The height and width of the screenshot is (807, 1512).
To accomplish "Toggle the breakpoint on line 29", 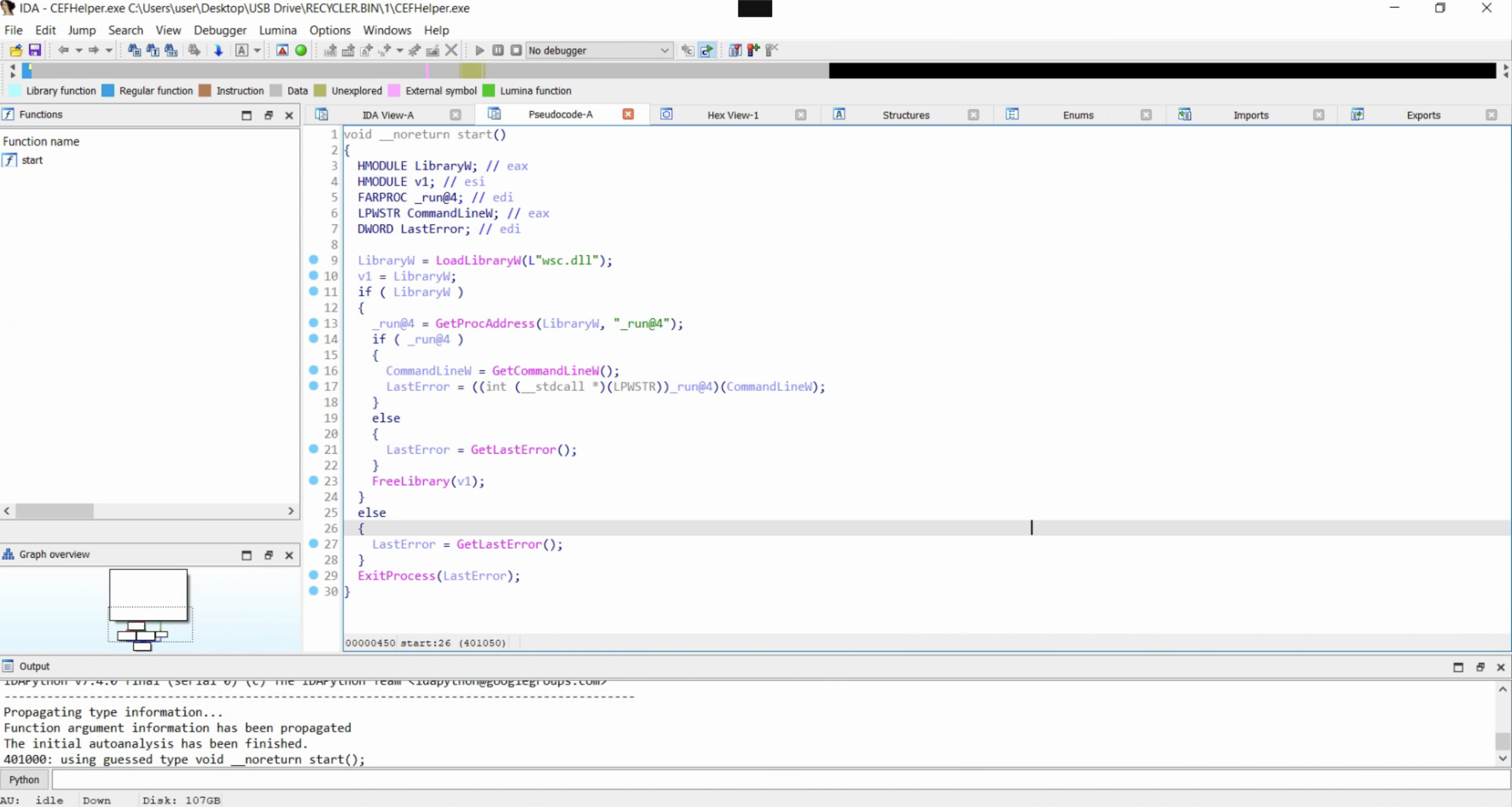I will (x=314, y=575).
